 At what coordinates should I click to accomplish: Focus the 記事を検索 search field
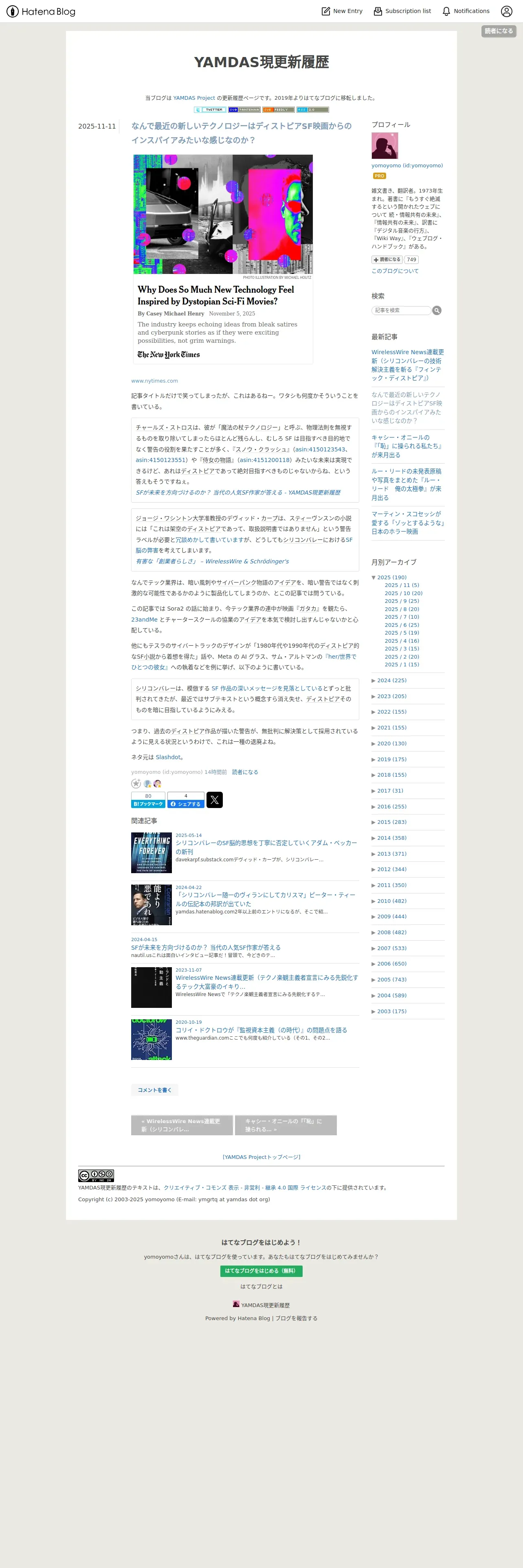401,311
